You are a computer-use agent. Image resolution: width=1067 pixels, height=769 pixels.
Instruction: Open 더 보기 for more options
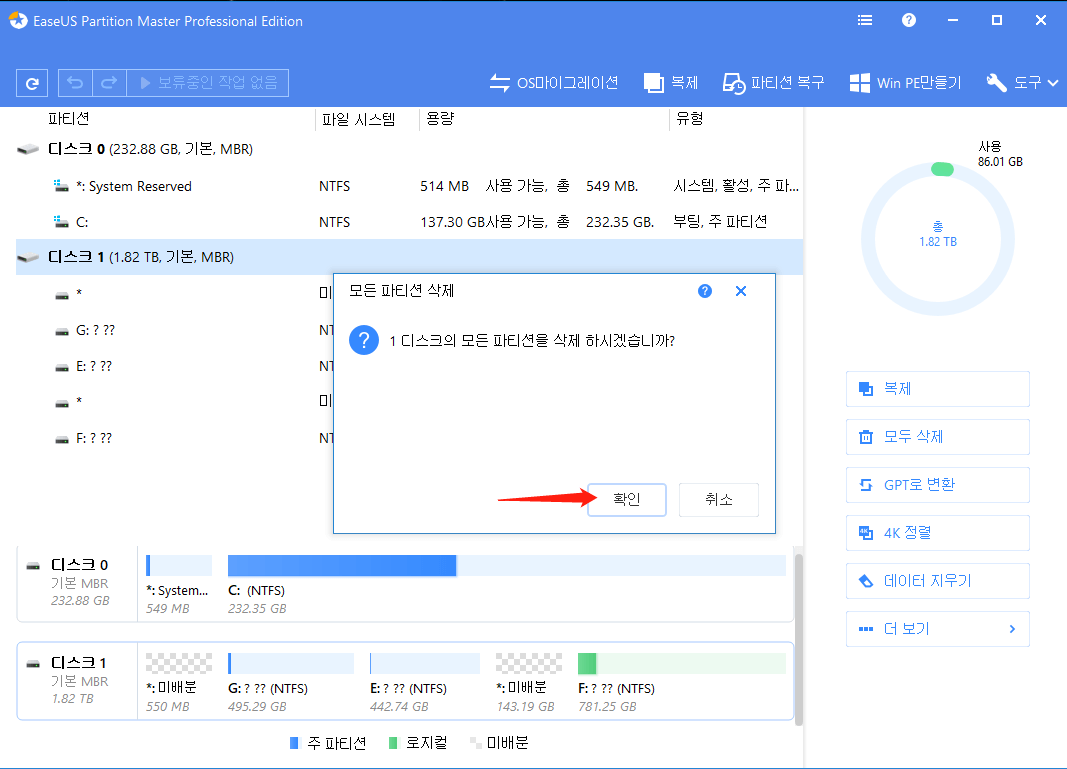[937, 629]
